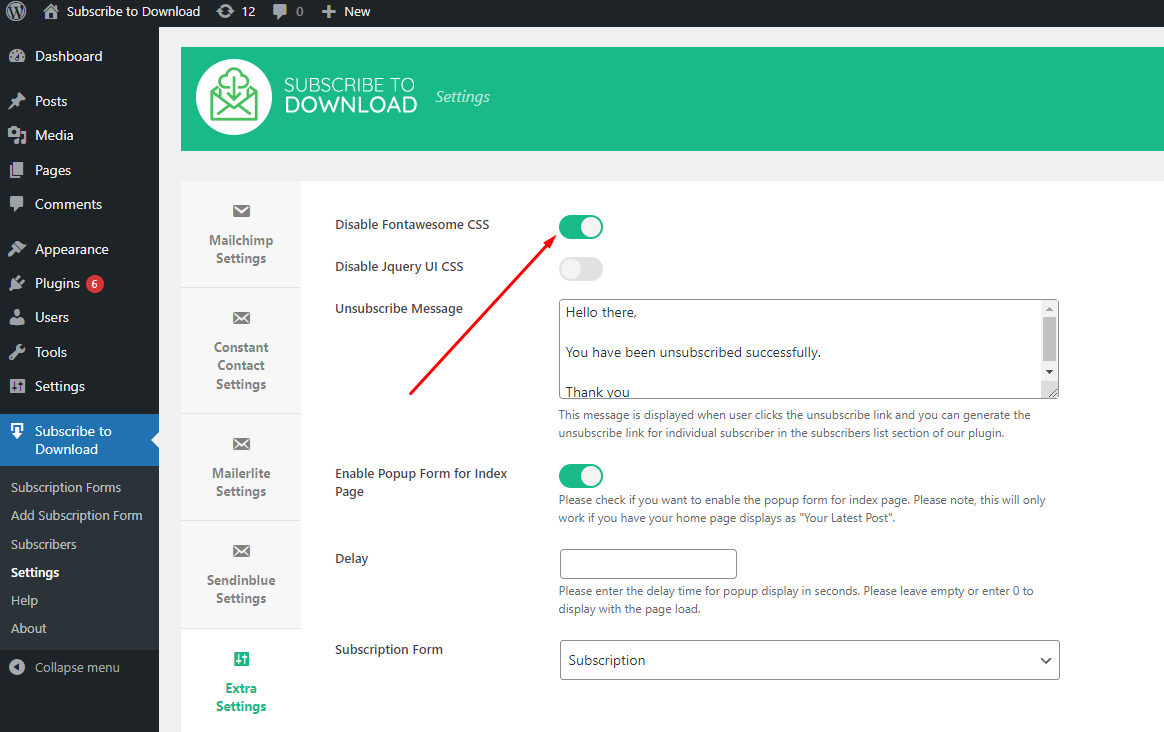Click the Unsubscribe Message scroll up arrow
This screenshot has width=1164, height=732.
[x=1049, y=309]
